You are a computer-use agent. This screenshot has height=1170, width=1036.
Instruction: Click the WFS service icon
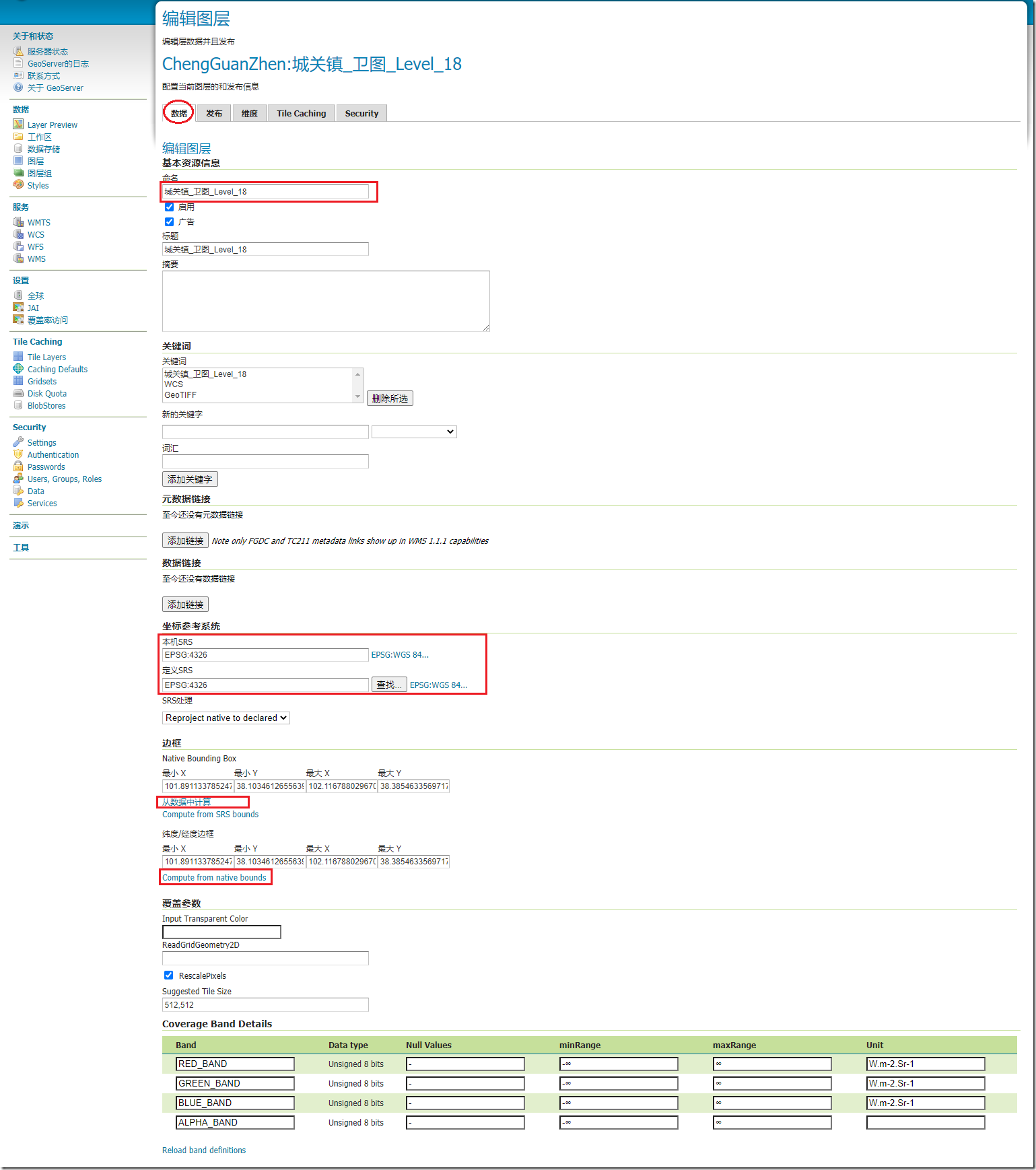pos(18,246)
